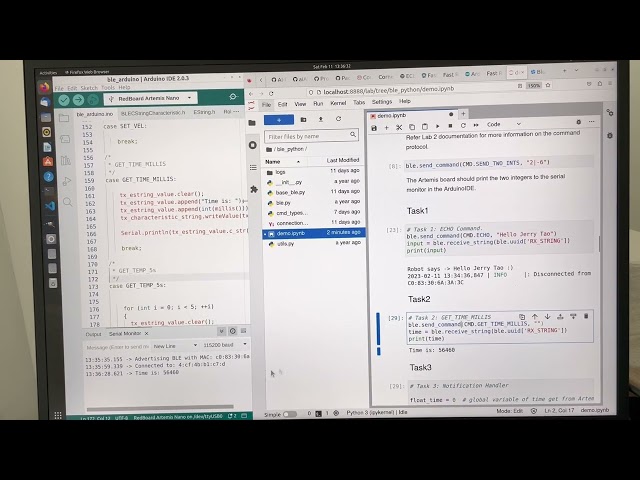Viewport: 640px width, 480px height.
Task: Upload files in the JupyterLab file browser
Action: (x=321, y=119)
